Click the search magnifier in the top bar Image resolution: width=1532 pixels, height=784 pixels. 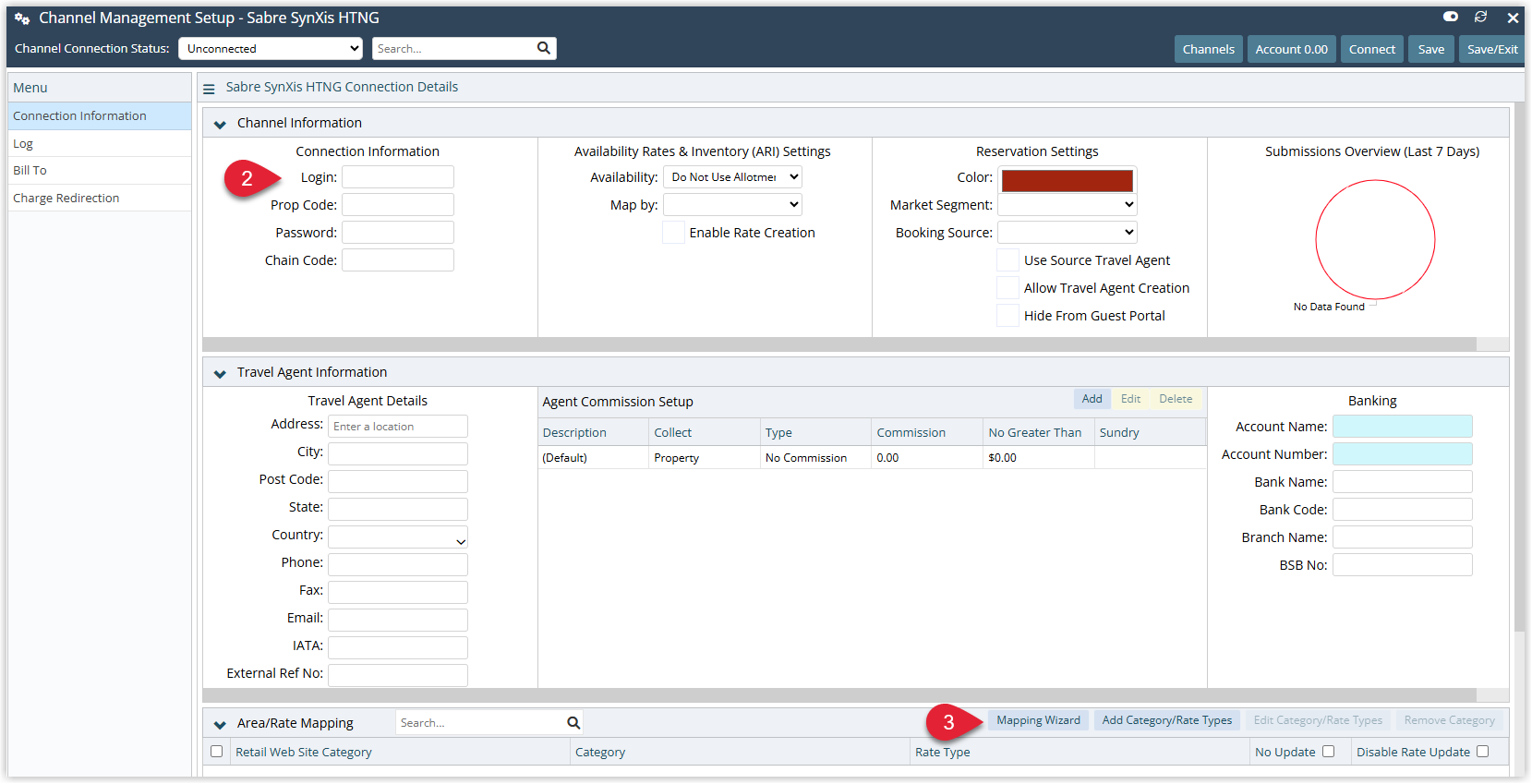tap(544, 48)
